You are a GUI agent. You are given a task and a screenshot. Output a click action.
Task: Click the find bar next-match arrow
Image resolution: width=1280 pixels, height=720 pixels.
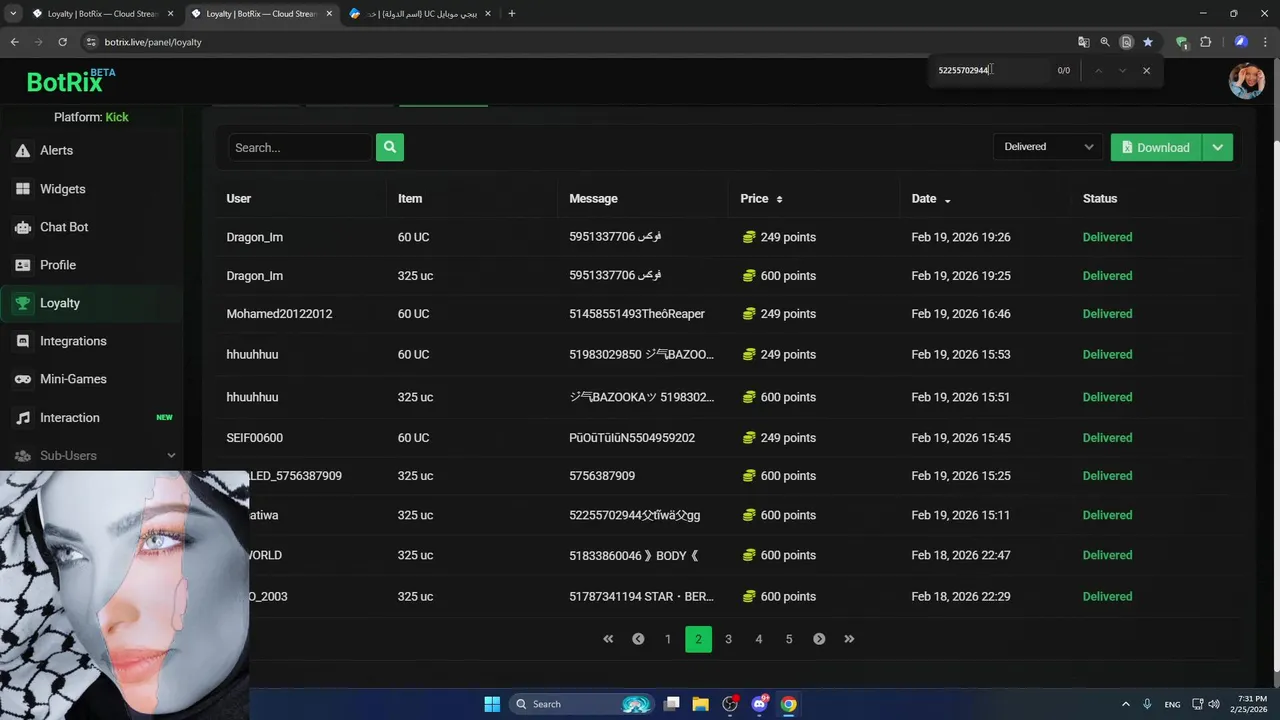[1122, 70]
